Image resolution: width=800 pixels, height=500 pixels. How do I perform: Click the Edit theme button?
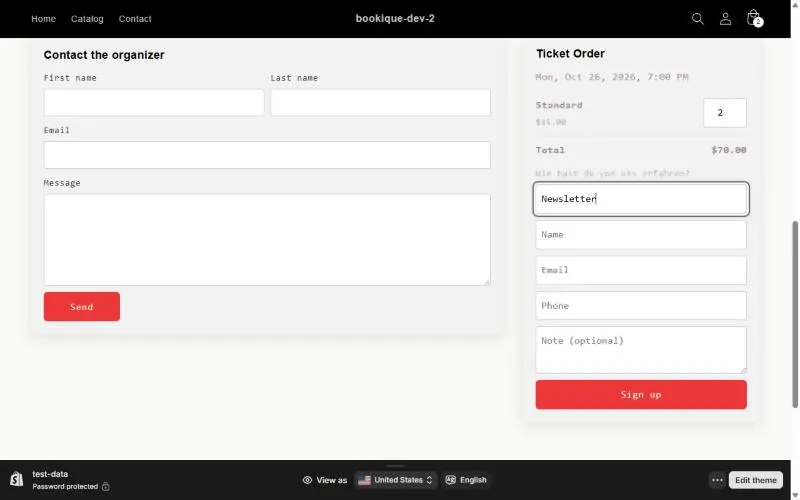[x=756, y=480]
